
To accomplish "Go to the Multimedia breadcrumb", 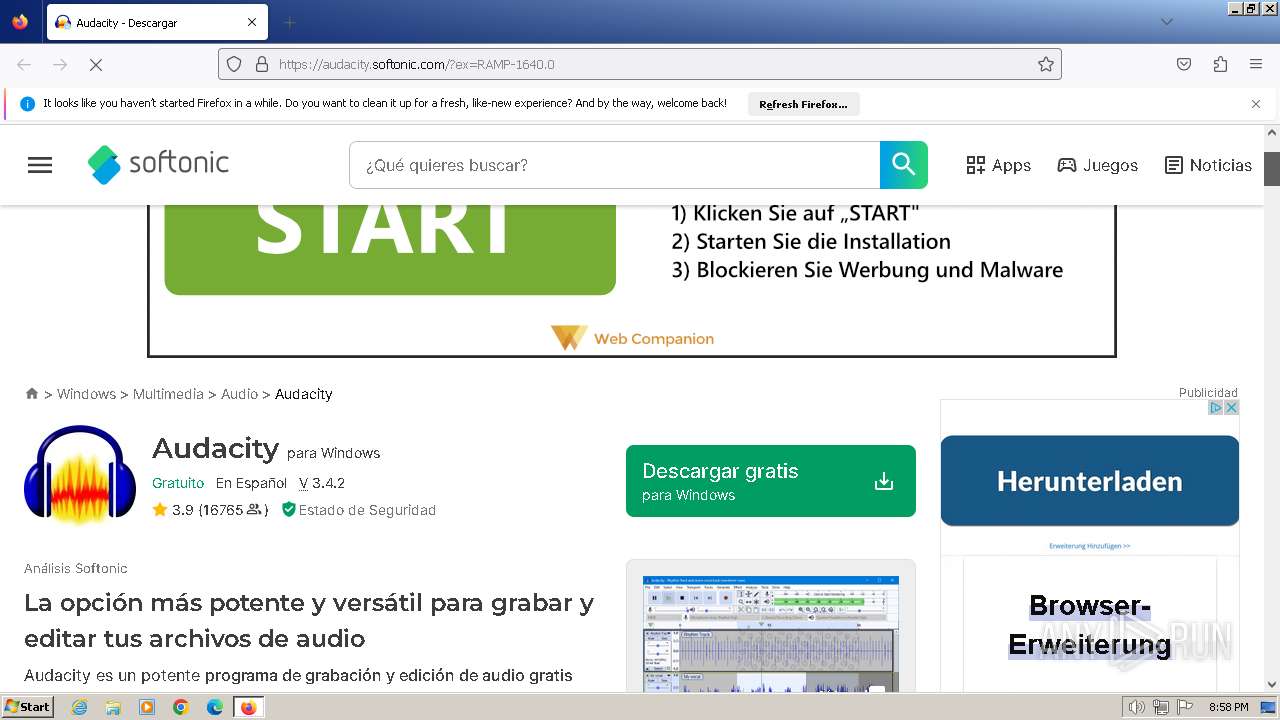I will (x=168, y=394).
